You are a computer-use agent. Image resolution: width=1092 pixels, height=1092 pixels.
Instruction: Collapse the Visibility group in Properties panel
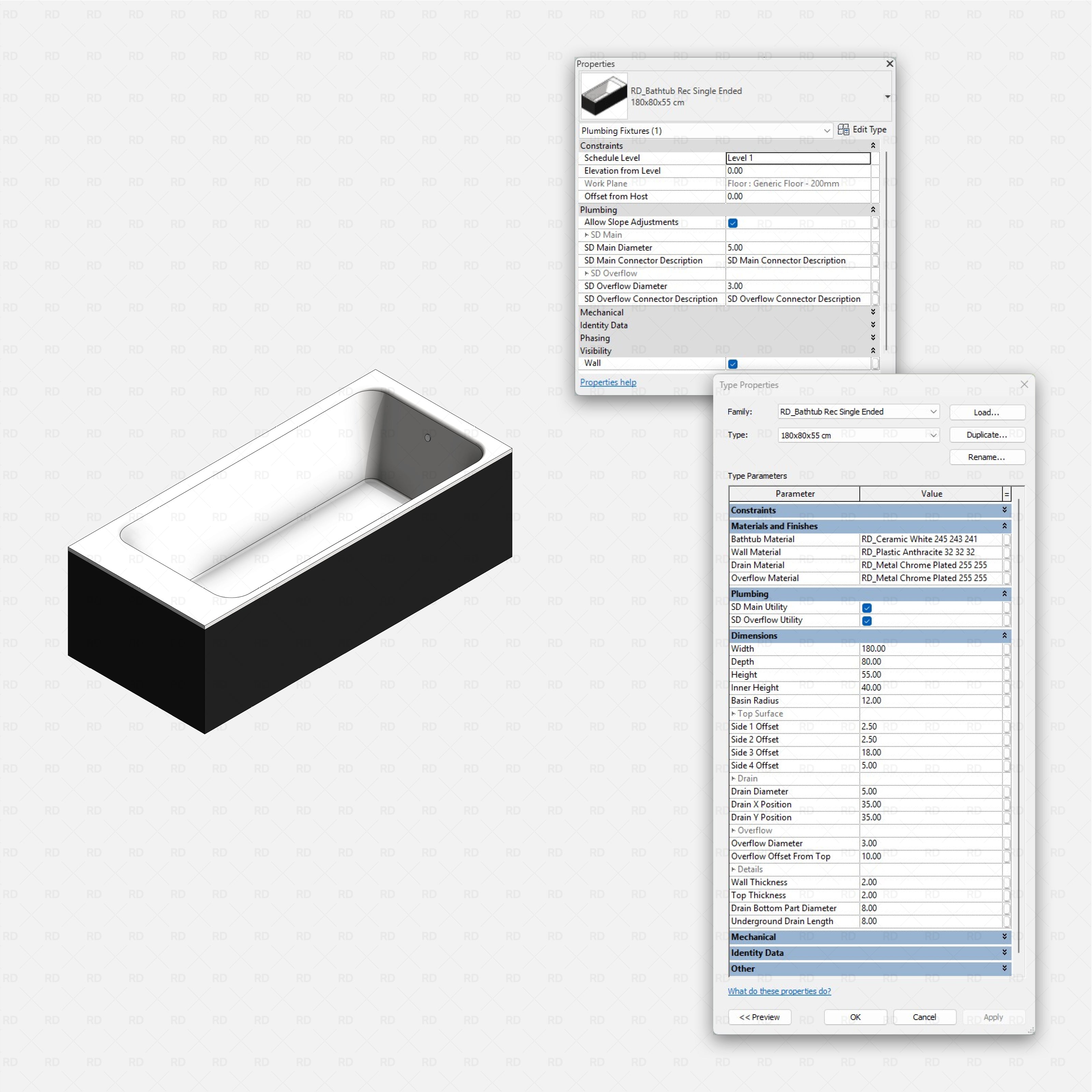873,350
